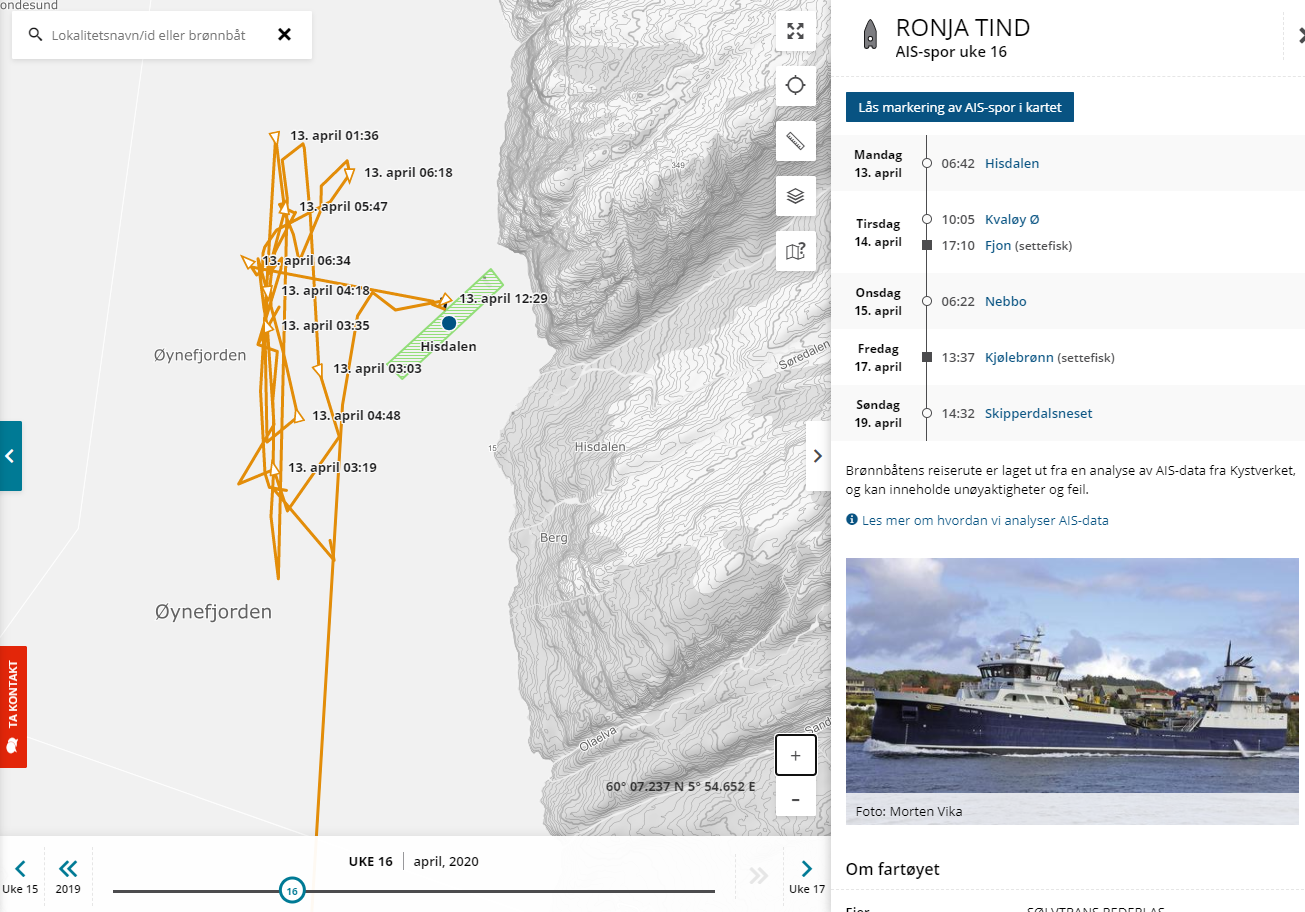Jump back to year 2019

point(68,876)
